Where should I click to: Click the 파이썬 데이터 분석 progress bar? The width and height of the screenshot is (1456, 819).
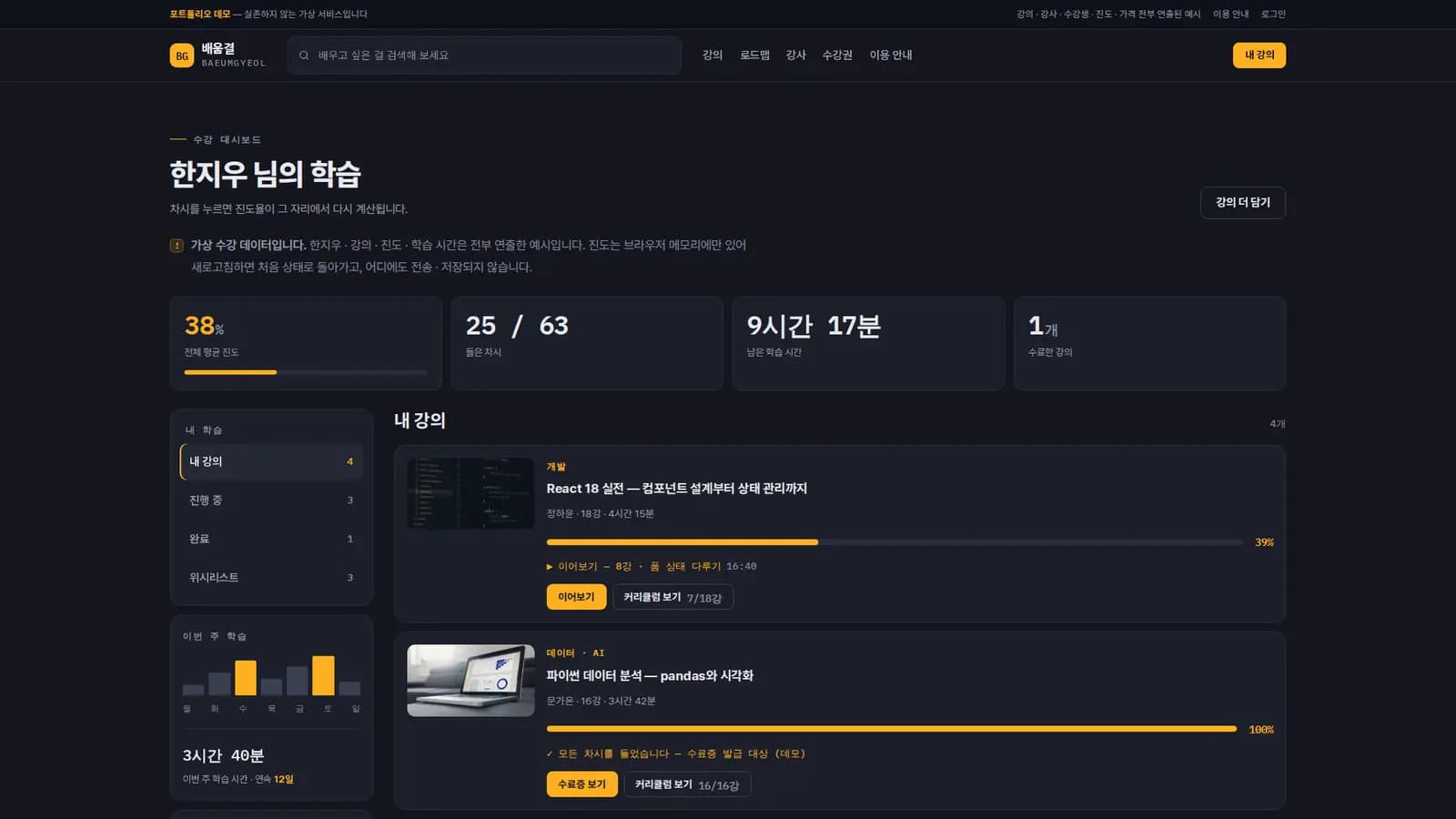(x=892, y=729)
